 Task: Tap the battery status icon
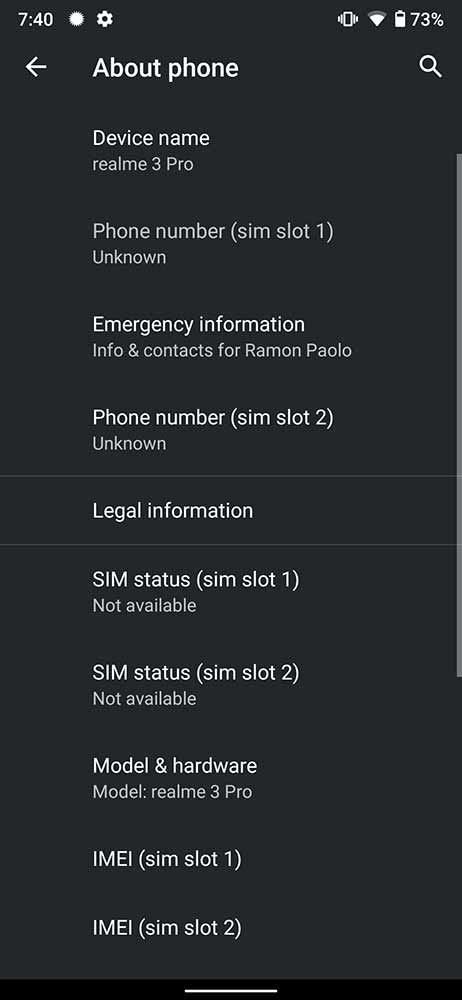(x=400, y=20)
